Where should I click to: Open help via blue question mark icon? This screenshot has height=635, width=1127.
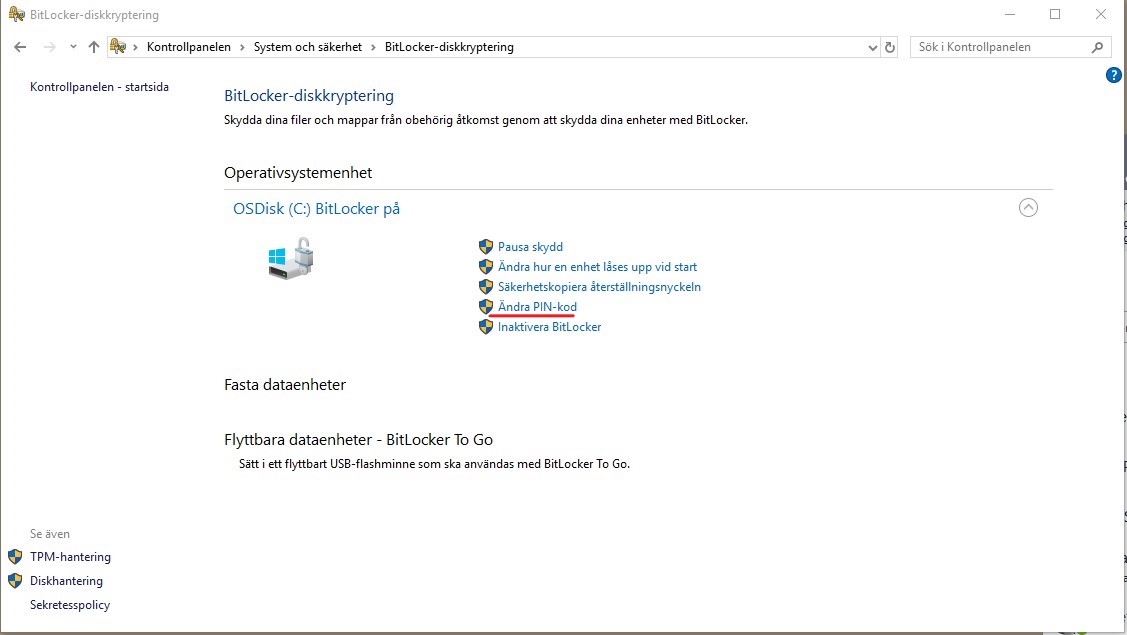pos(1113,75)
